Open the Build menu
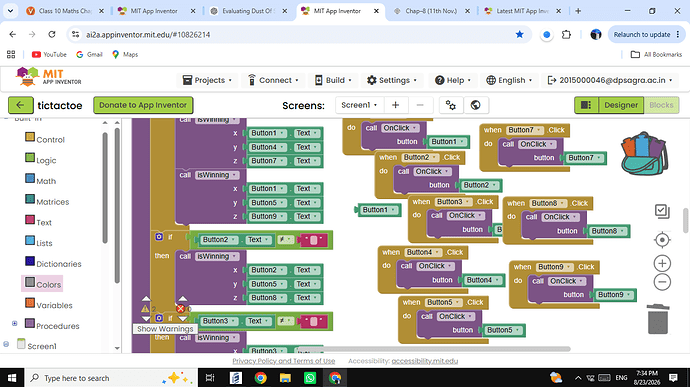 pyautogui.click(x=333, y=80)
